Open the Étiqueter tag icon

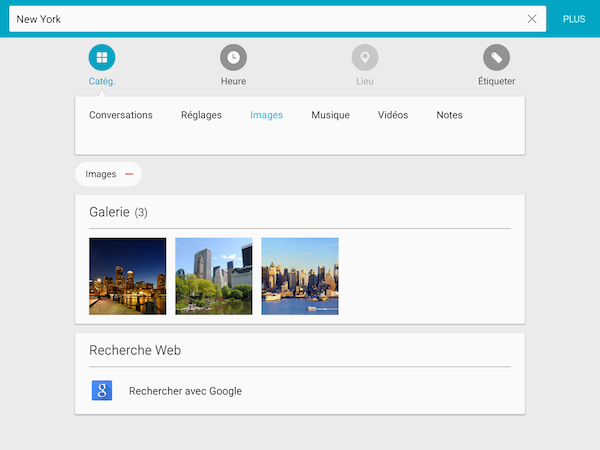496,57
